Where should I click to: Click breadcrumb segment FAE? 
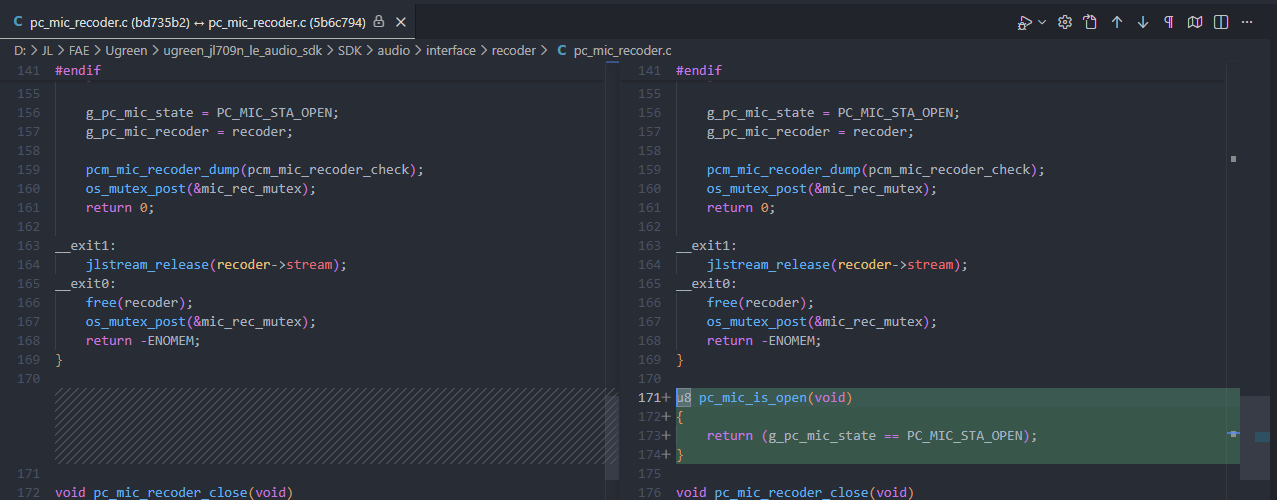click(x=79, y=50)
